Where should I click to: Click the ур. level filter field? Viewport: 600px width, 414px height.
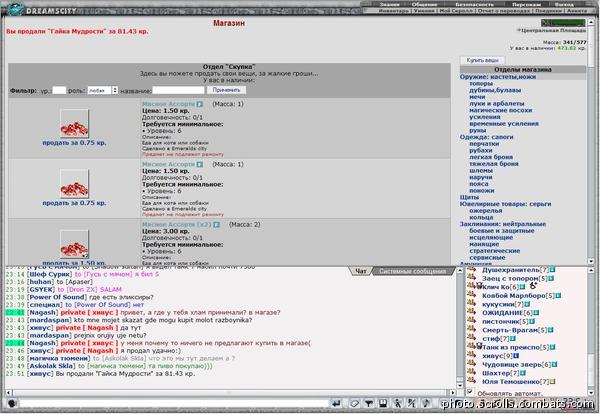click(x=59, y=90)
